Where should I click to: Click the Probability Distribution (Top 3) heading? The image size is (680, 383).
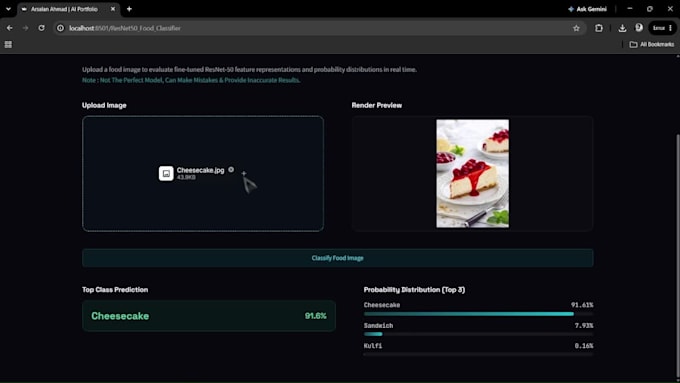pyautogui.click(x=414, y=290)
